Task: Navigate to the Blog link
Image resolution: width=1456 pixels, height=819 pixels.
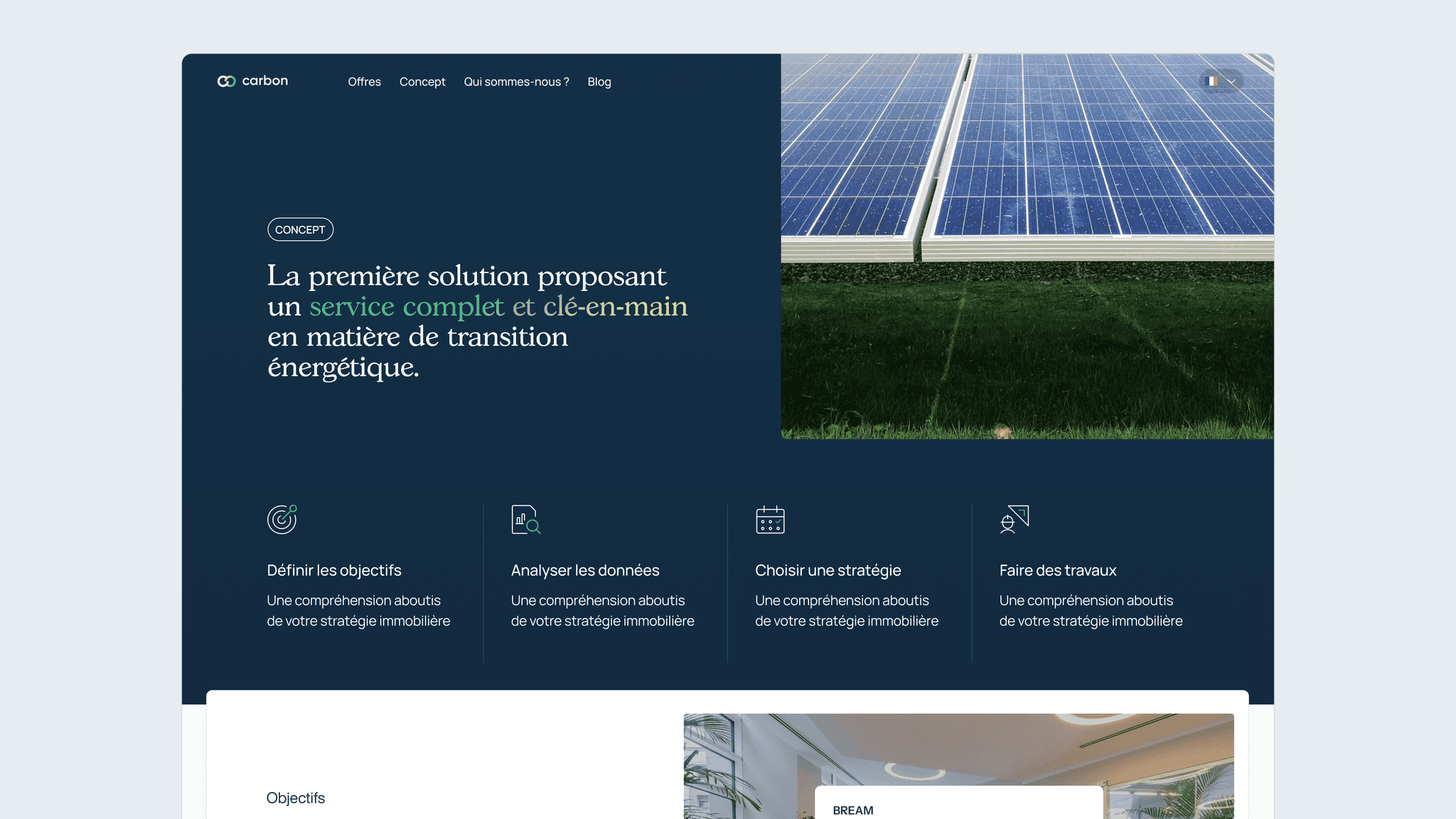Action: [599, 82]
